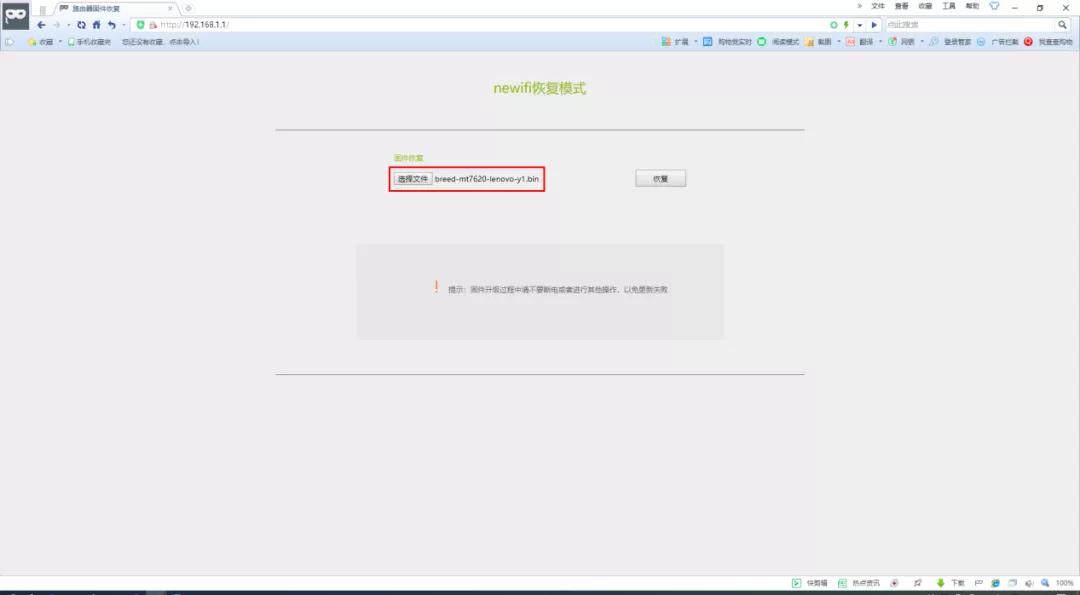This screenshot has height=595, width=1080.
Task: Expand the 翻译 dropdown arrow
Action: point(880,42)
